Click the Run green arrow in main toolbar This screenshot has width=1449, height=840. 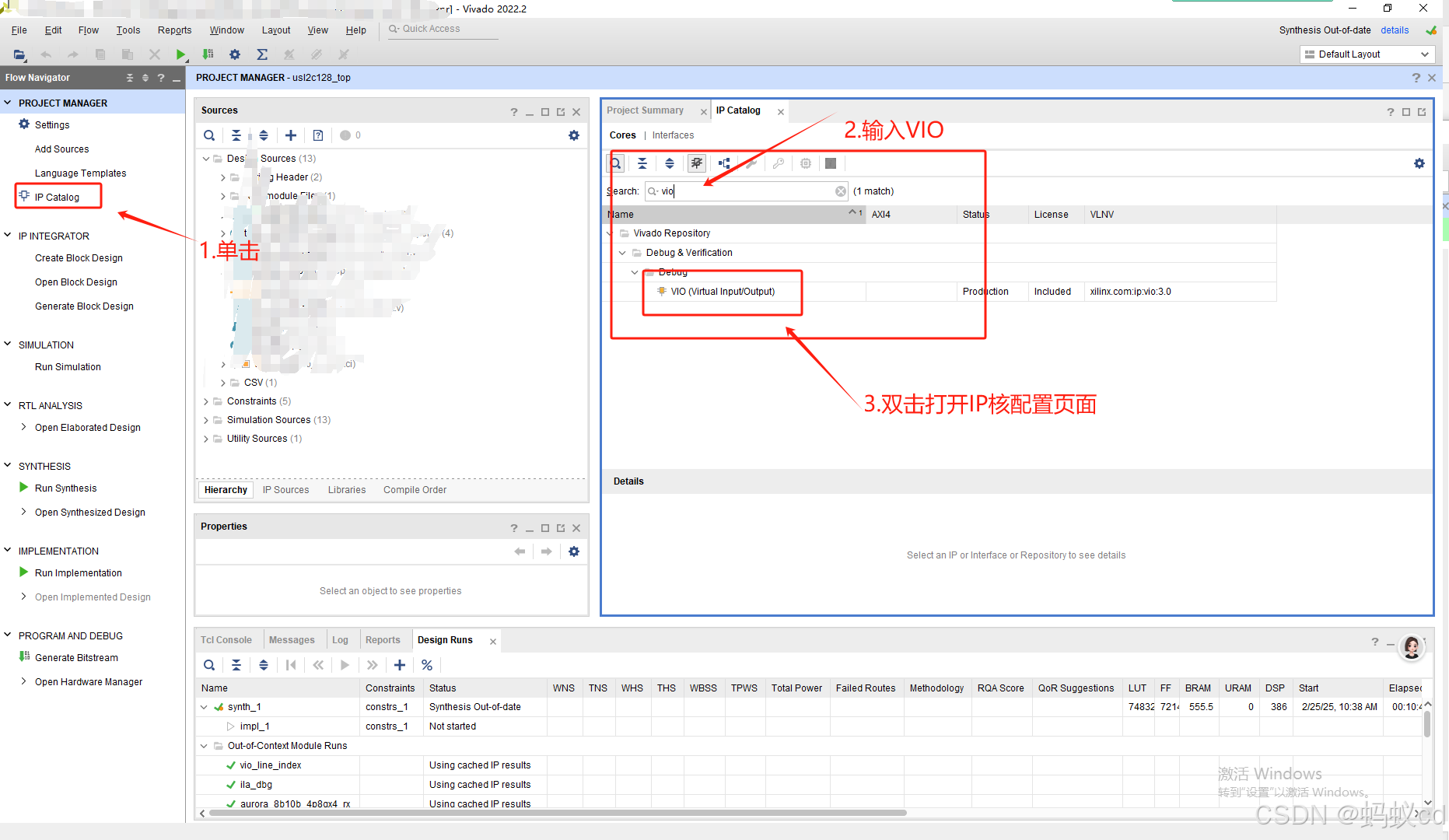pyautogui.click(x=180, y=54)
